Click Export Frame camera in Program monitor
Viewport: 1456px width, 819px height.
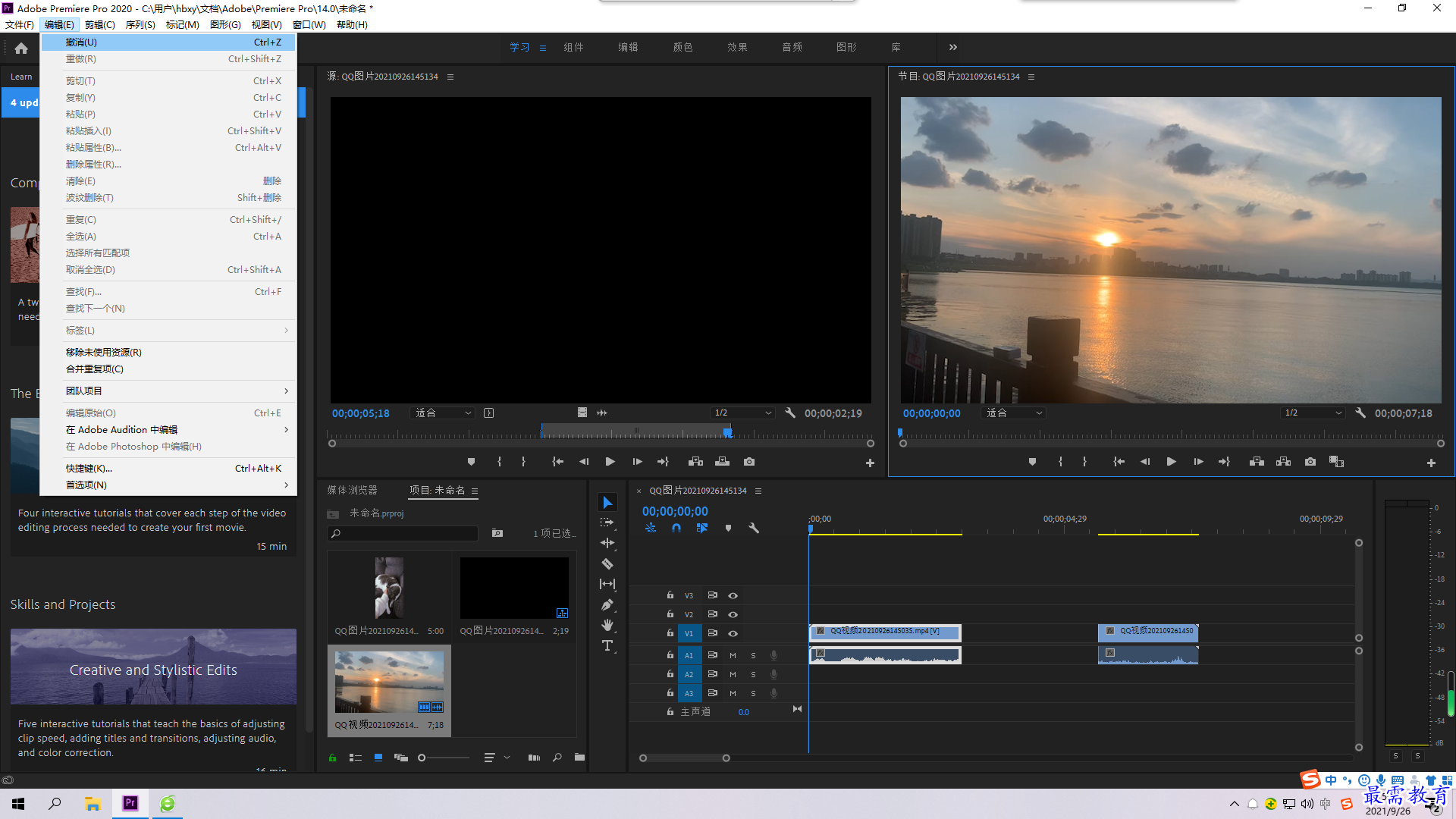(x=1310, y=462)
